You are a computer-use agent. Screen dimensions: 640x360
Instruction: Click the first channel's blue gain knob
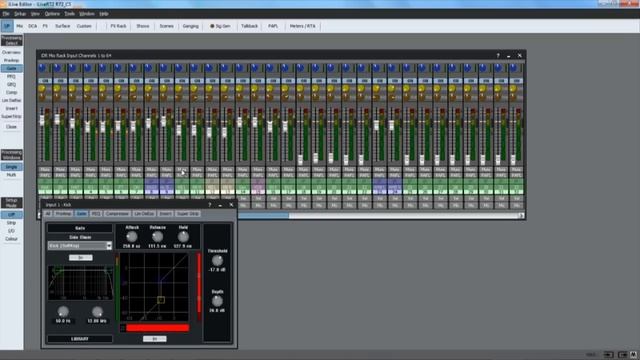[42, 68]
